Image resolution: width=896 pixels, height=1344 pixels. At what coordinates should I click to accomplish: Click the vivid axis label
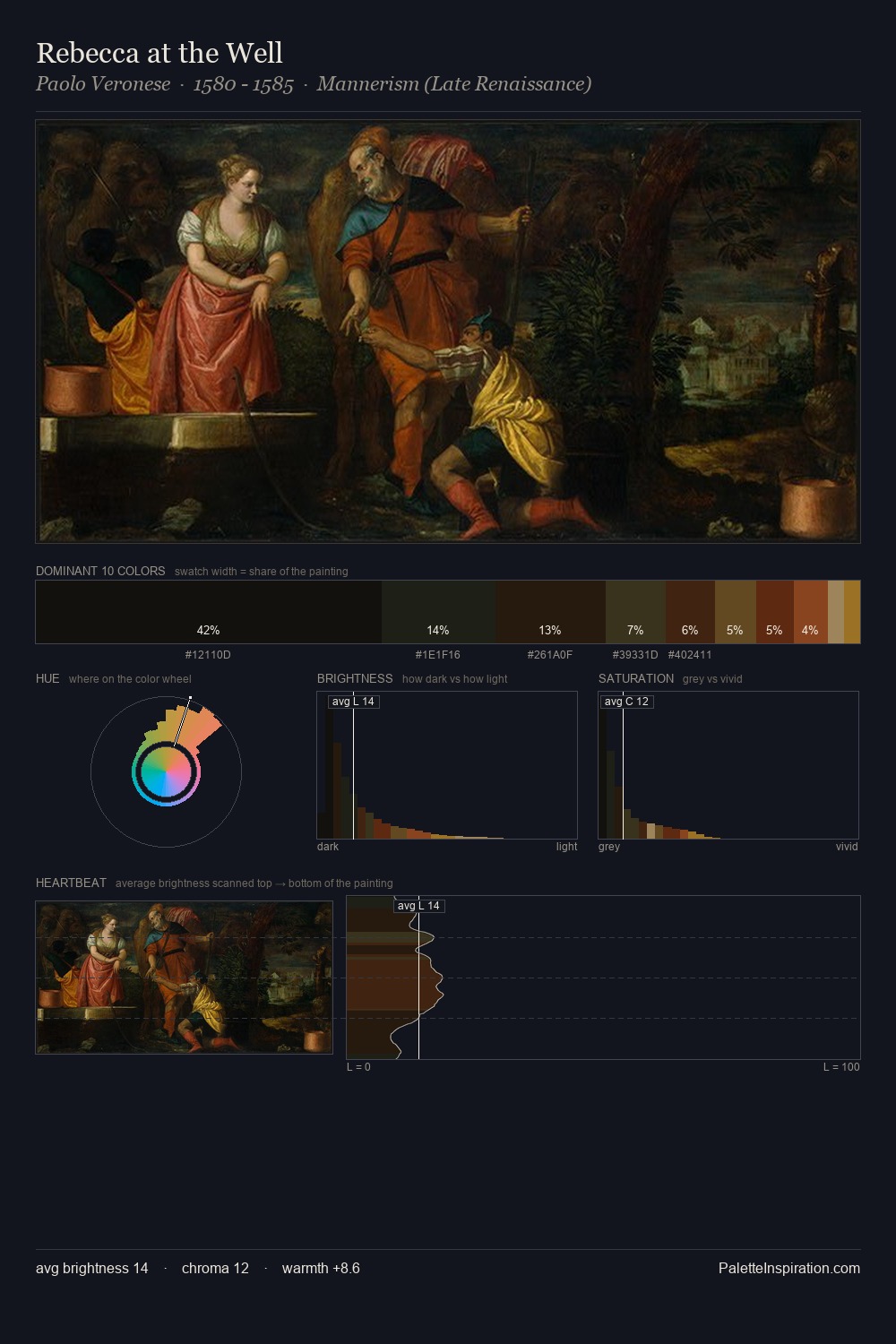[x=847, y=847]
